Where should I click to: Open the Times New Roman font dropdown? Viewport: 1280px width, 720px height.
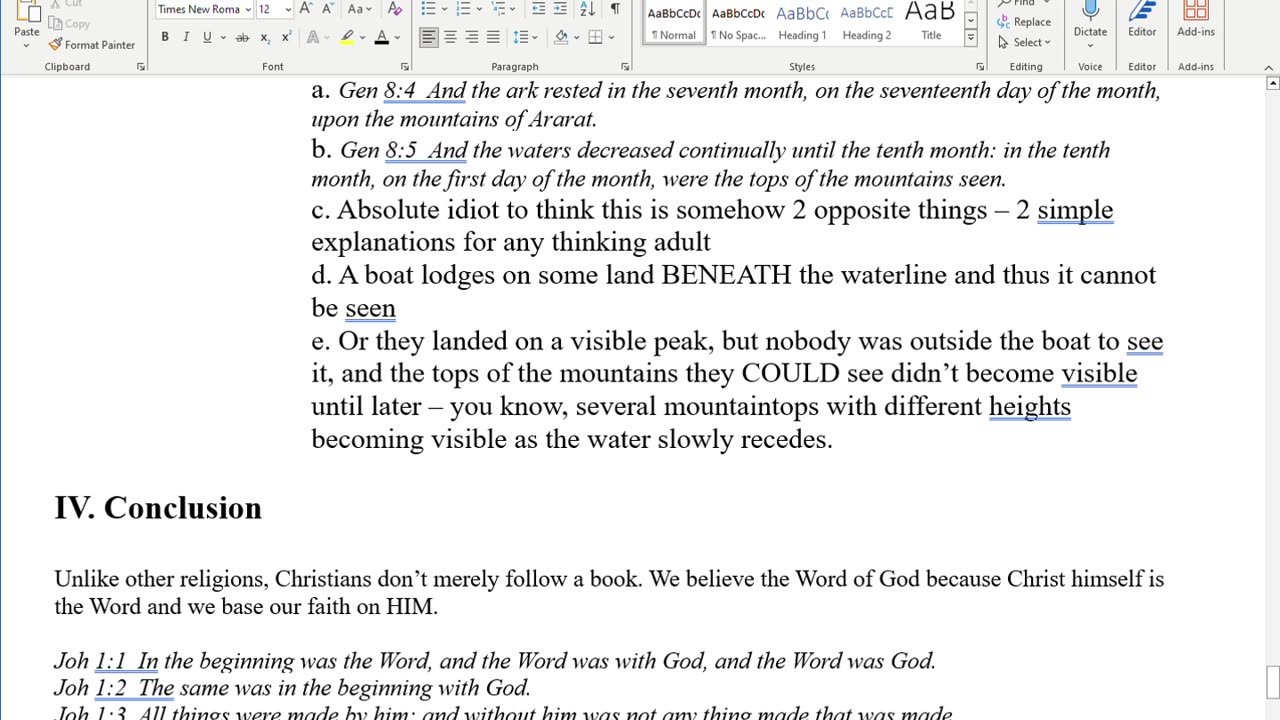(x=248, y=10)
